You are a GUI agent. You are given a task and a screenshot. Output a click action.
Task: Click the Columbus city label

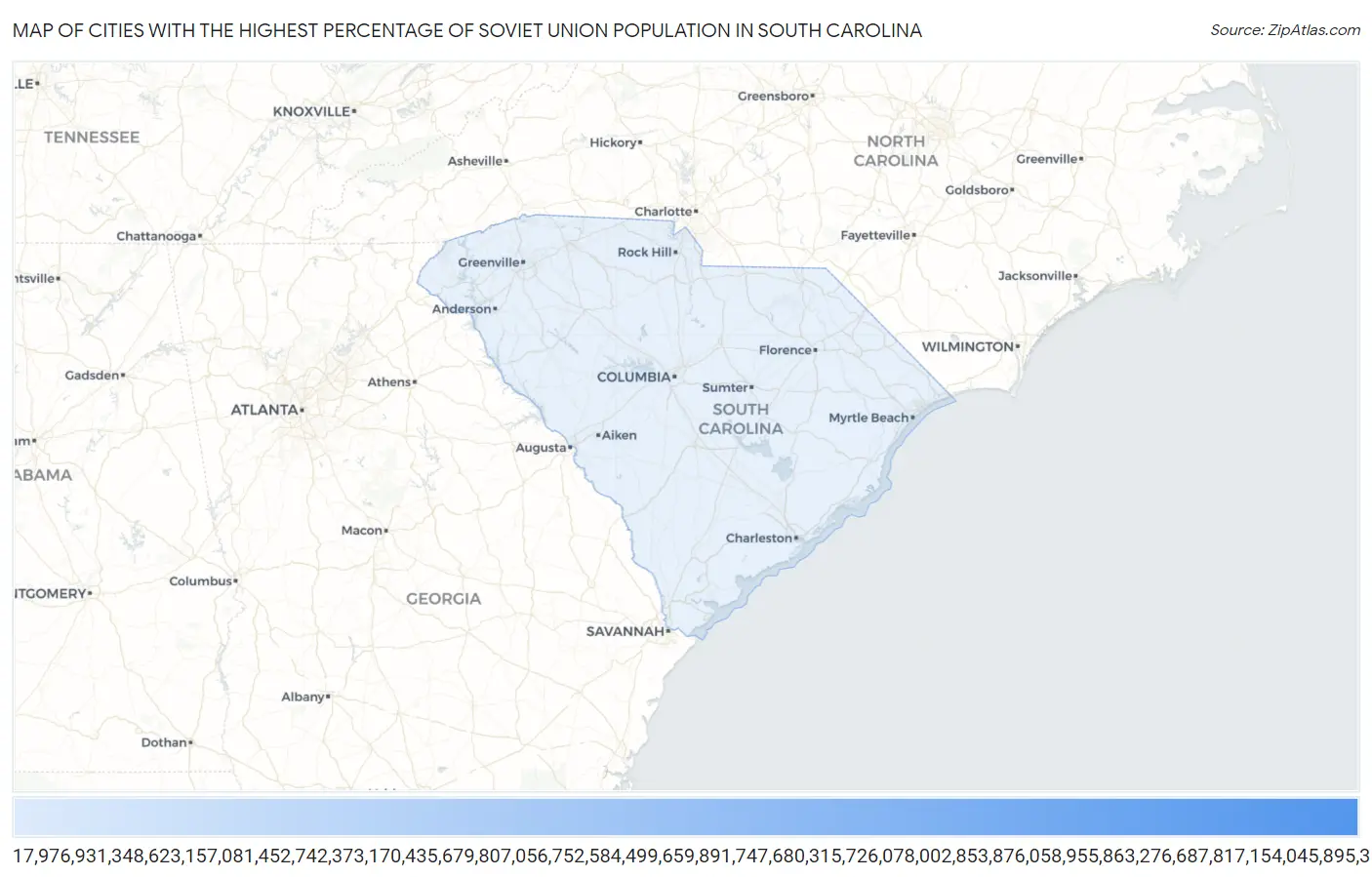(x=201, y=580)
